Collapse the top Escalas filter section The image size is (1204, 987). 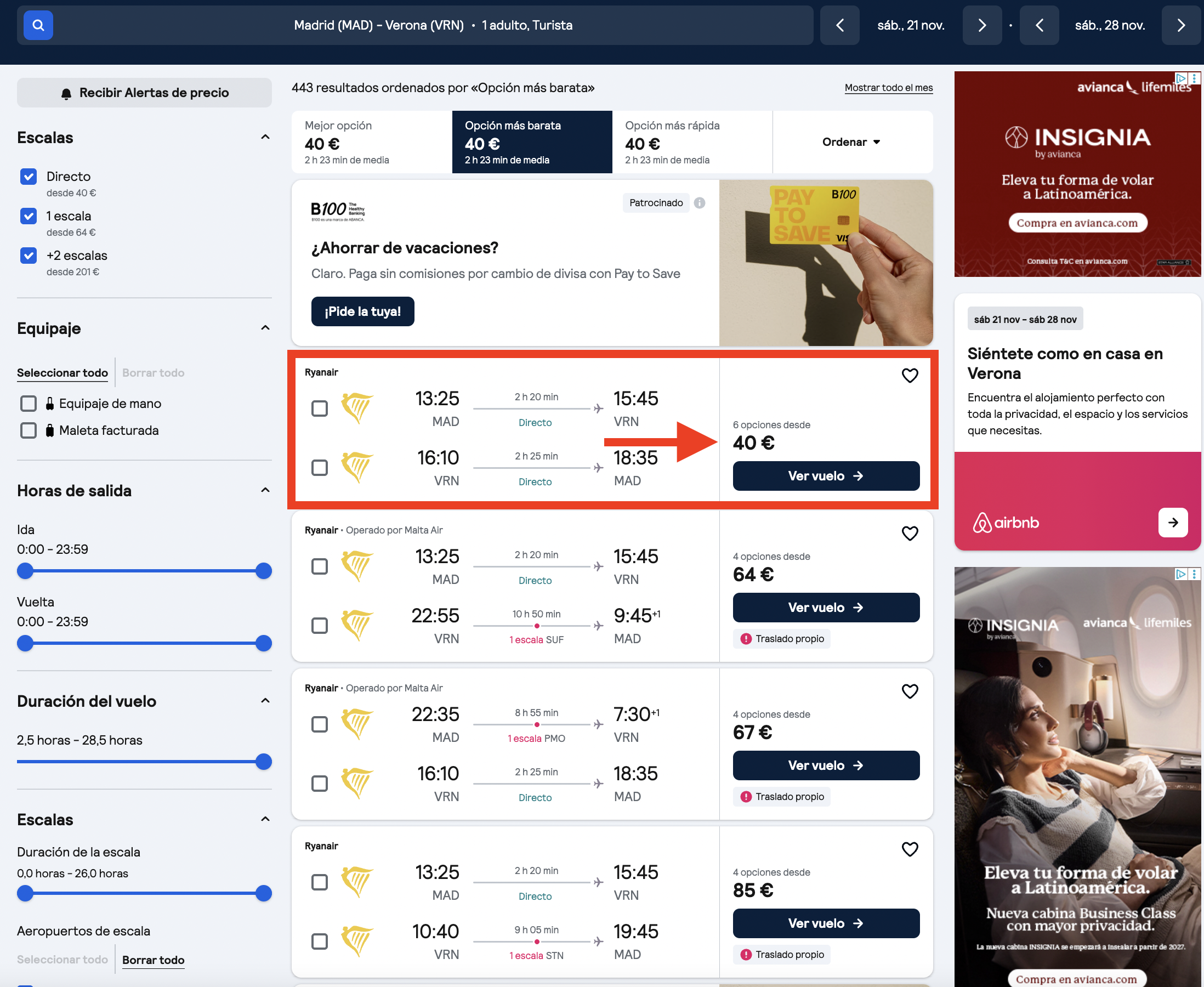[x=265, y=138]
